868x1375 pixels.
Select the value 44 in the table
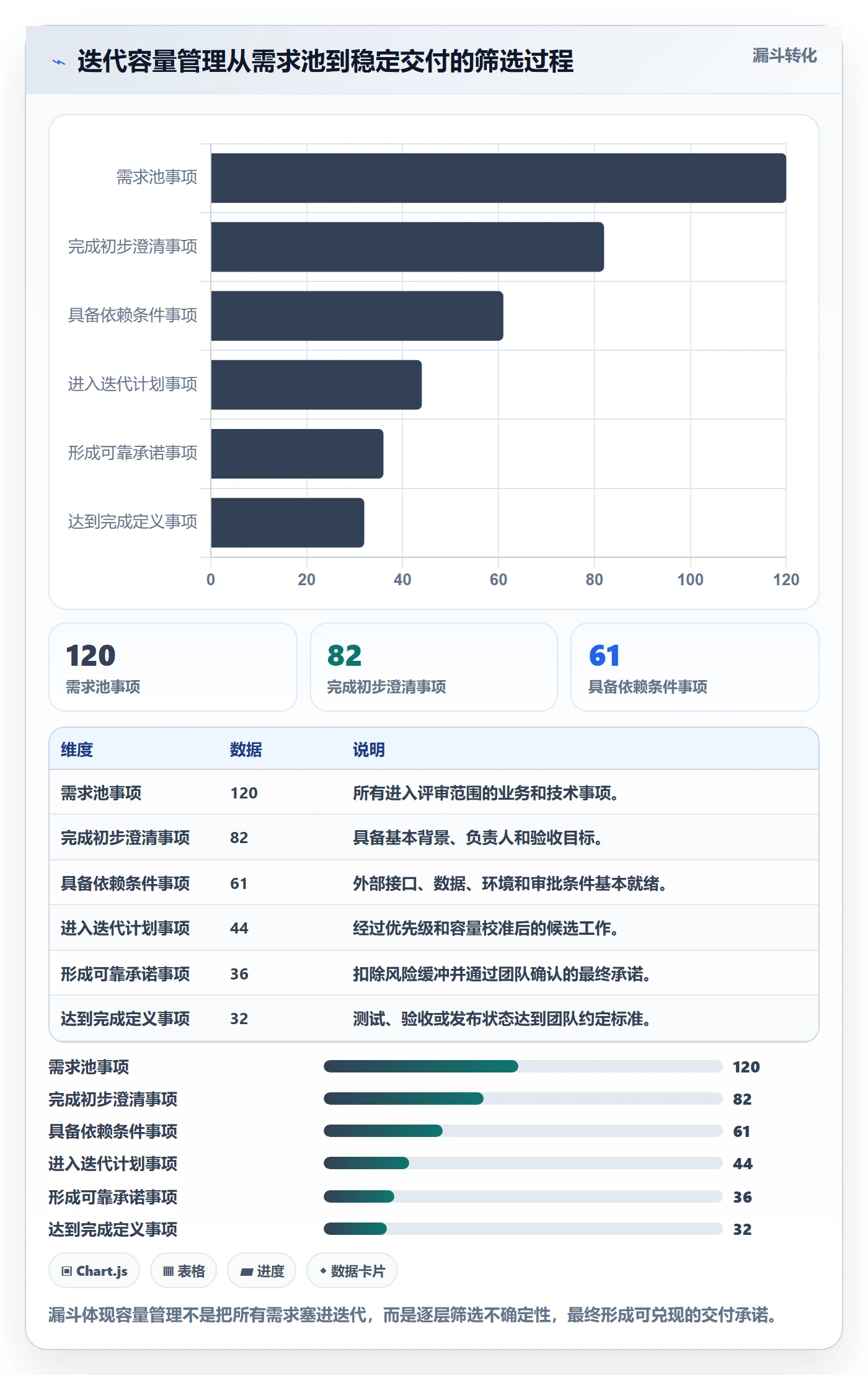click(x=239, y=928)
